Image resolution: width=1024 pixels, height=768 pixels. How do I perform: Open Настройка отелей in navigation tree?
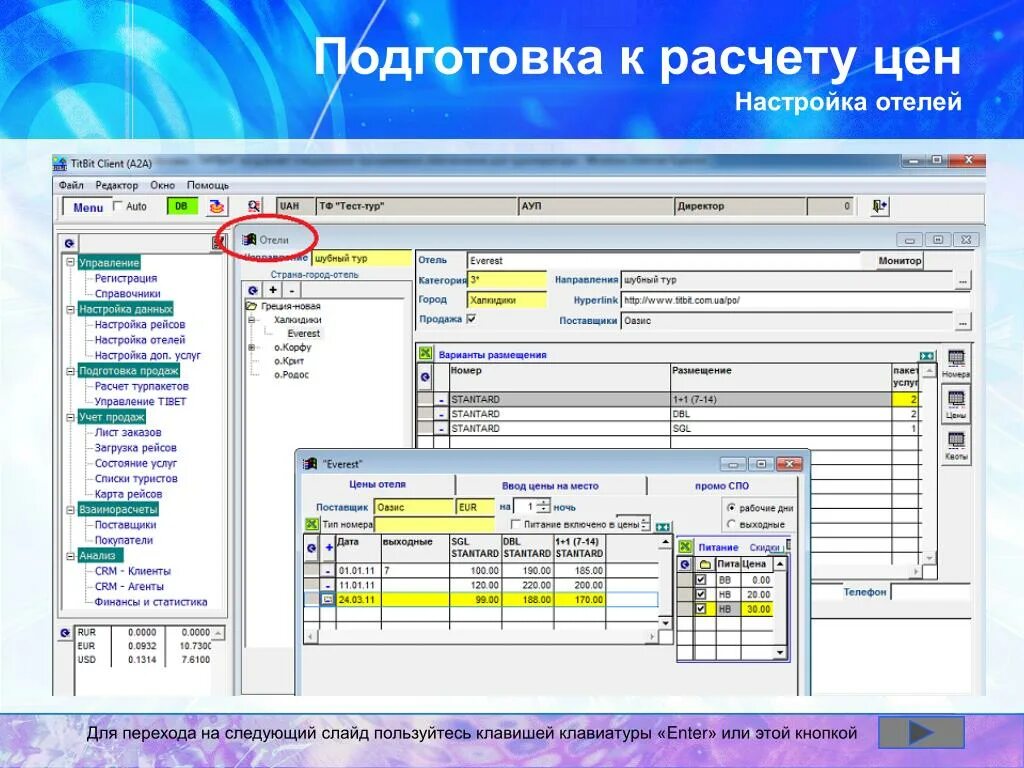pos(140,340)
